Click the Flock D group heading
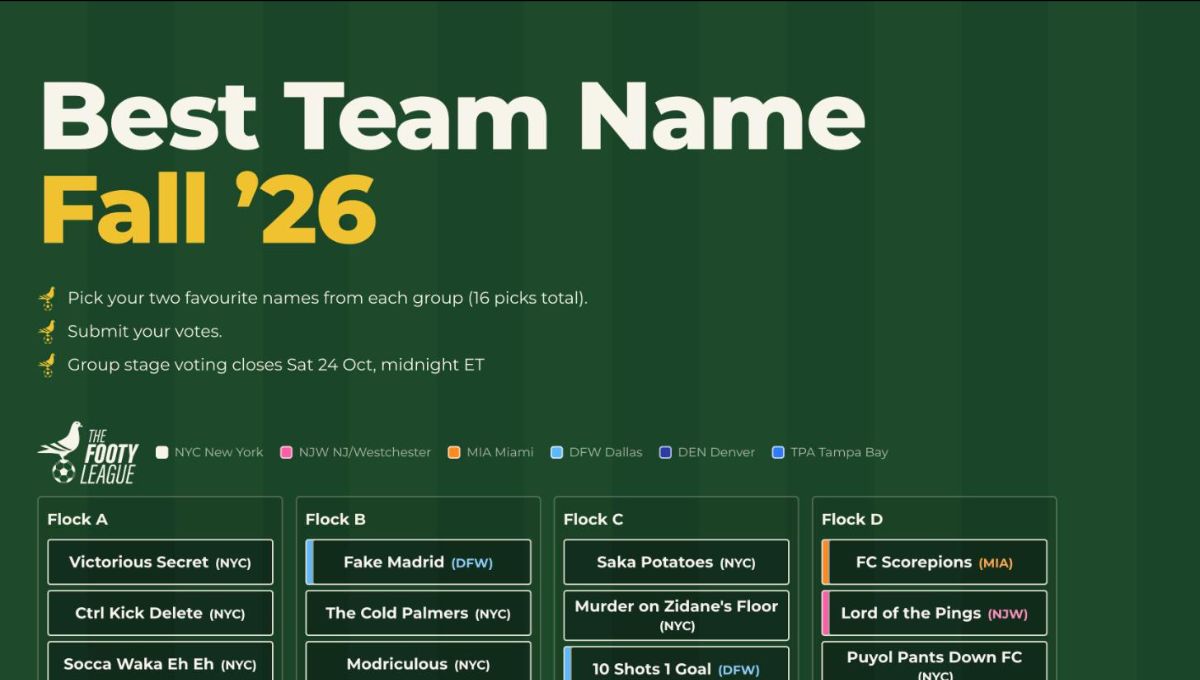The height and width of the screenshot is (680, 1200). pyautogui.click(x=852, y=519)
